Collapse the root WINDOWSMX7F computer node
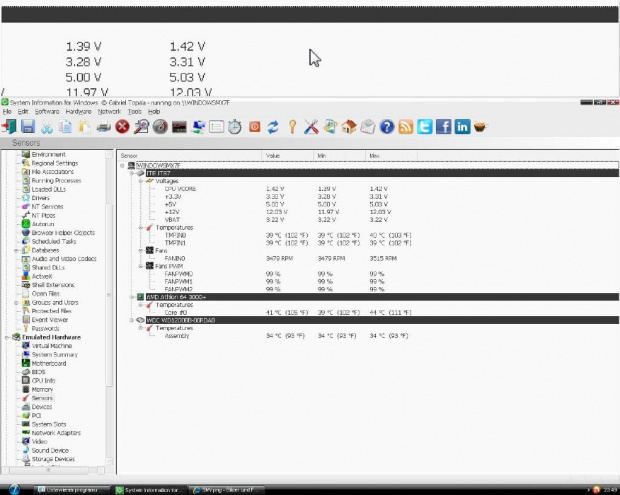Image resolution: width=620 pixels, height=495 pixels. [122, 165]
